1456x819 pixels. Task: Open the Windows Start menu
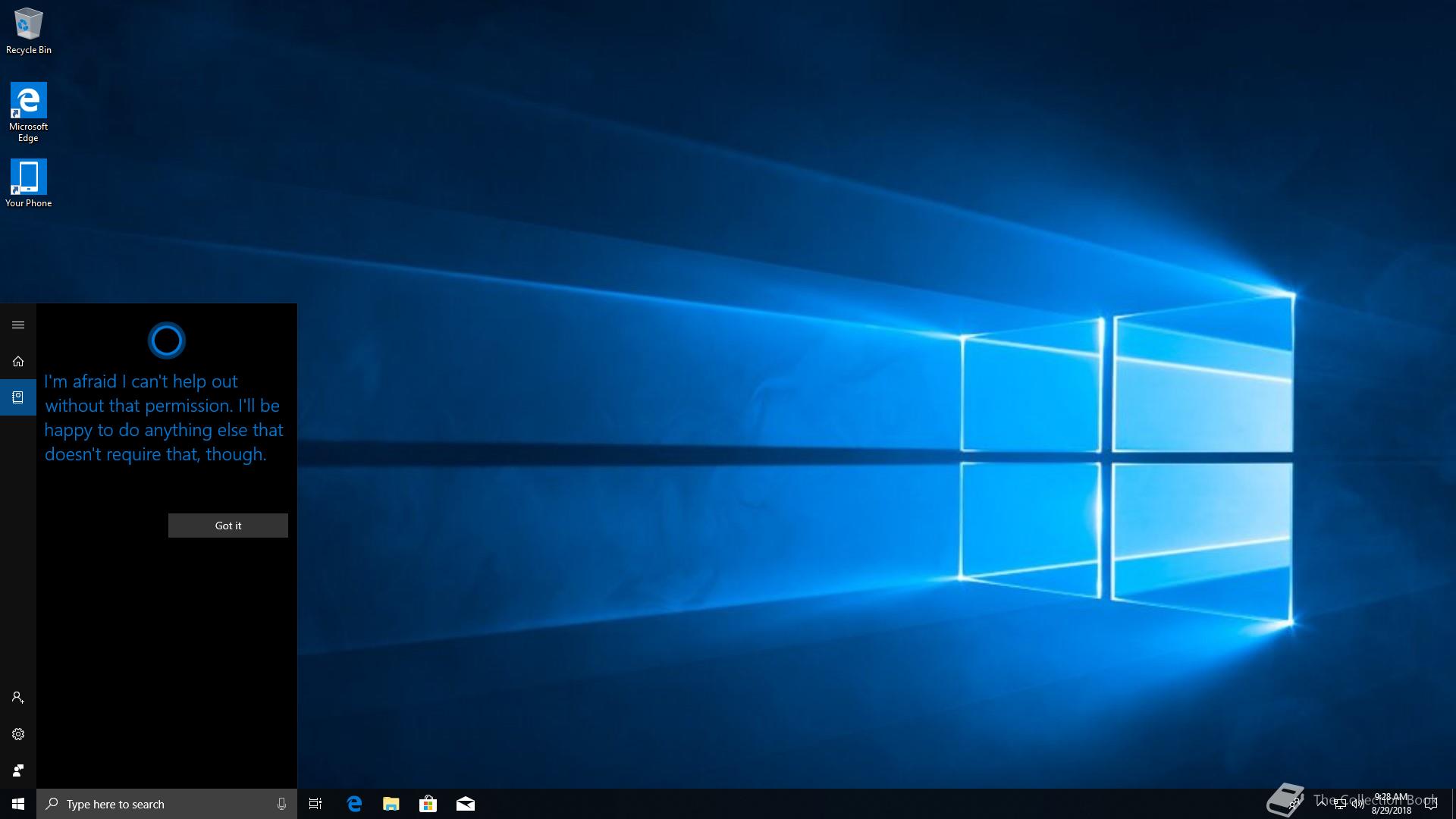coord(18,804)
